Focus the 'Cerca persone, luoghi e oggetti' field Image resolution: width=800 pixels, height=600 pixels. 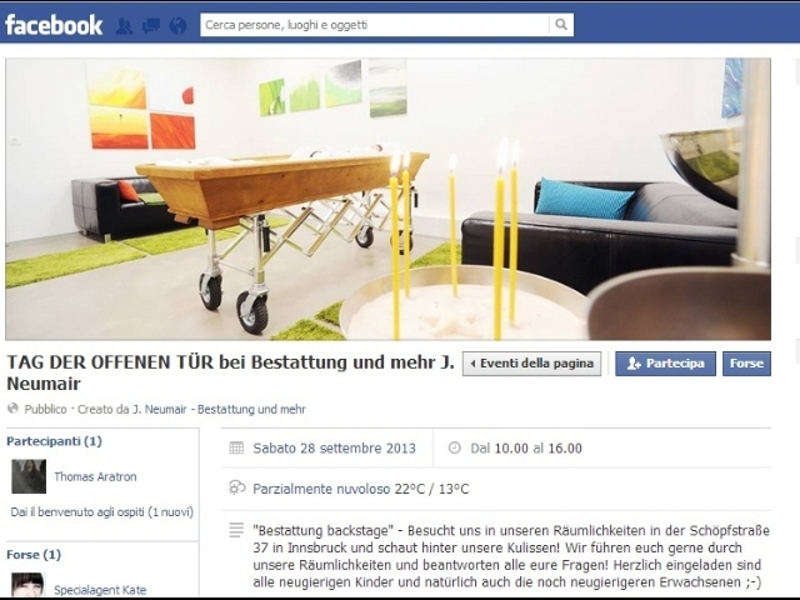pos(375,24)
